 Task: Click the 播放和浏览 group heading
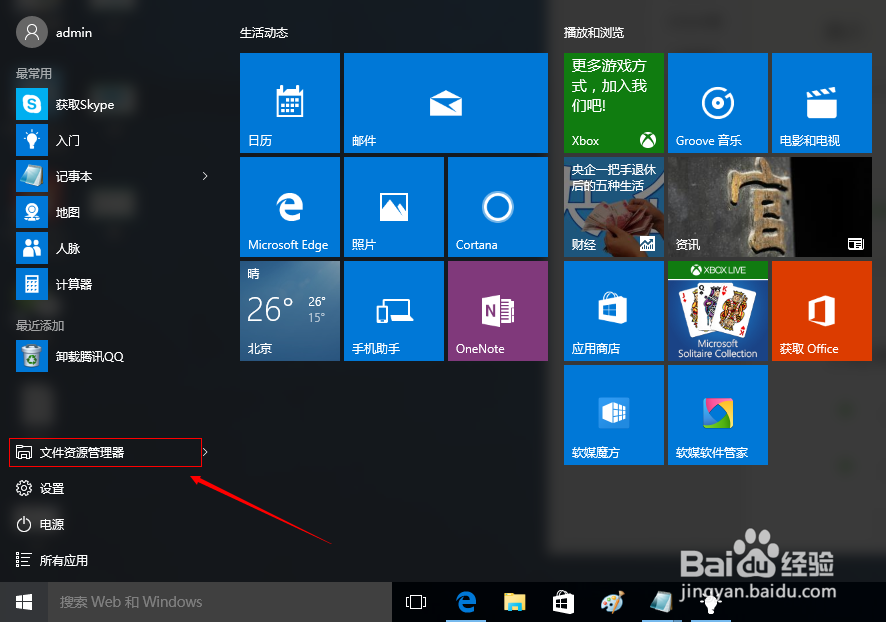click(x=594, y=33)
